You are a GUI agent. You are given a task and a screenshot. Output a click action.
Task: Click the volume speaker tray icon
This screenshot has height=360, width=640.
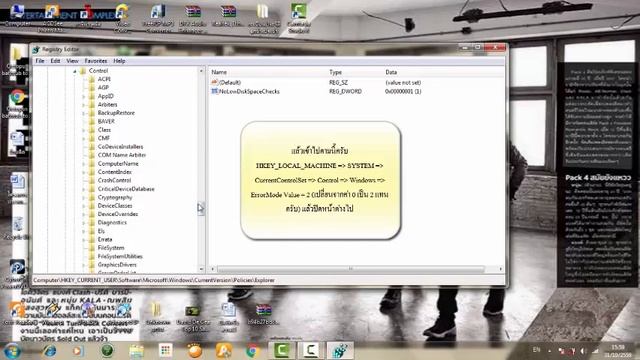(x=582, y=351)
